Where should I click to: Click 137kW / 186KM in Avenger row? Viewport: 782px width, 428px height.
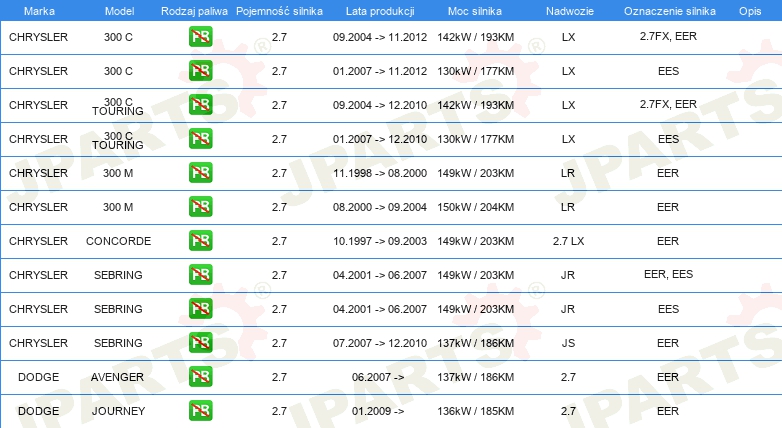pos(475,377)
